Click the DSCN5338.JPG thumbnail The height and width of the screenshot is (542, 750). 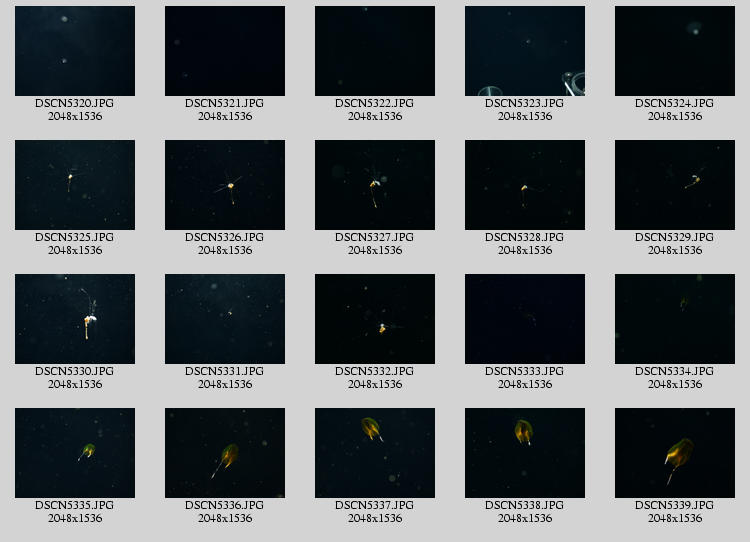click(x=525, y=453)
